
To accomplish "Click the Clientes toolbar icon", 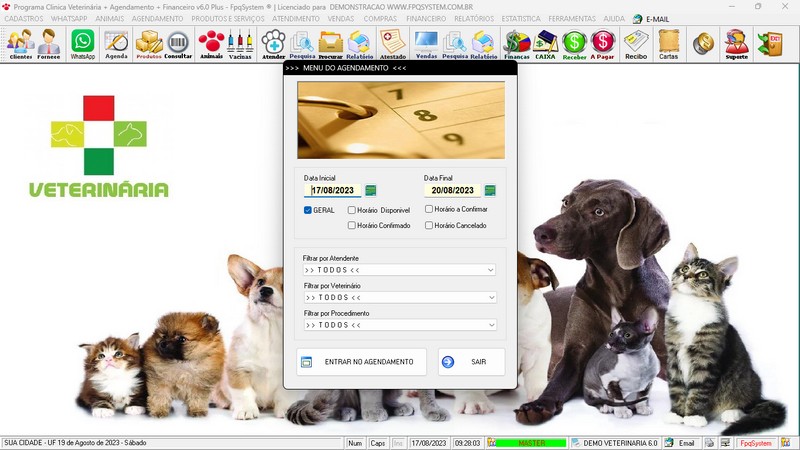I will pos(20,43).
